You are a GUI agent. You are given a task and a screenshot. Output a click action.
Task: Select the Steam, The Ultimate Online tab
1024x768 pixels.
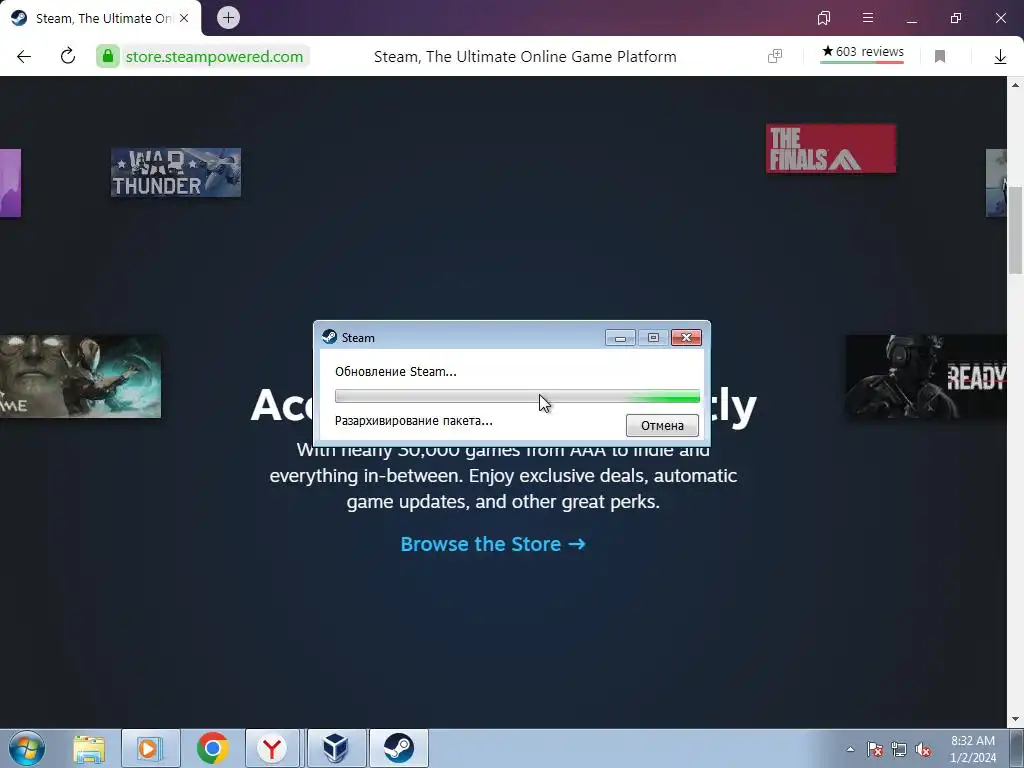(x=103, y=18)
